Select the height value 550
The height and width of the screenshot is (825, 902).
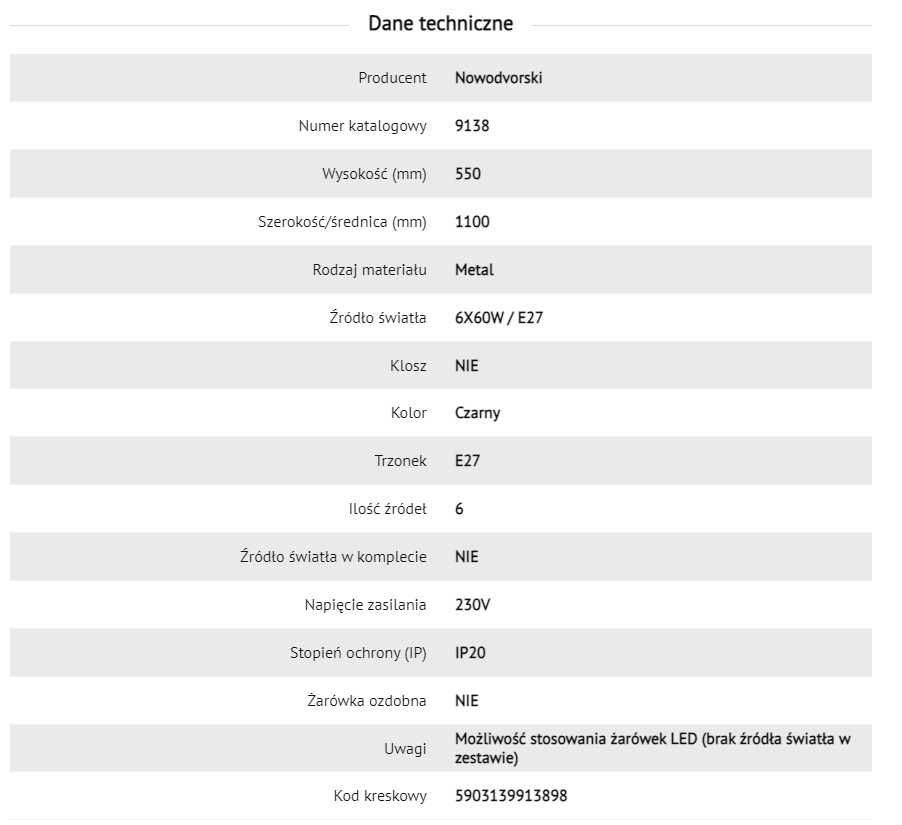(468, 174)
